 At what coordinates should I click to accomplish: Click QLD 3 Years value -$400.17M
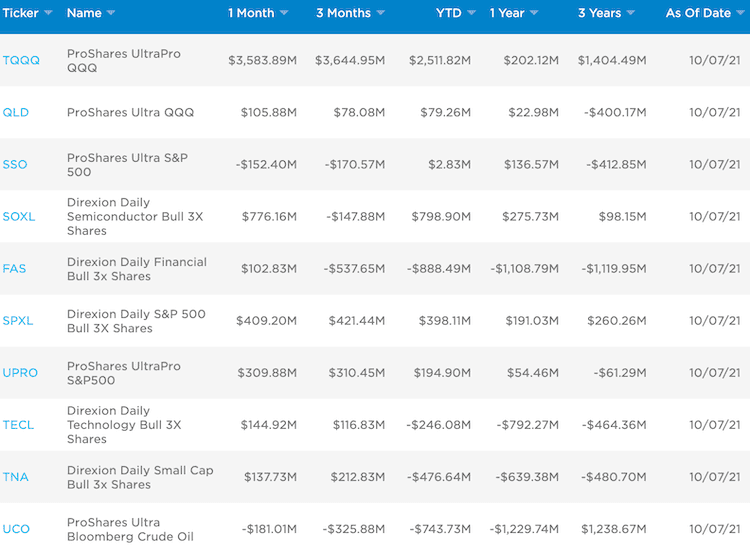pos(615,112)
